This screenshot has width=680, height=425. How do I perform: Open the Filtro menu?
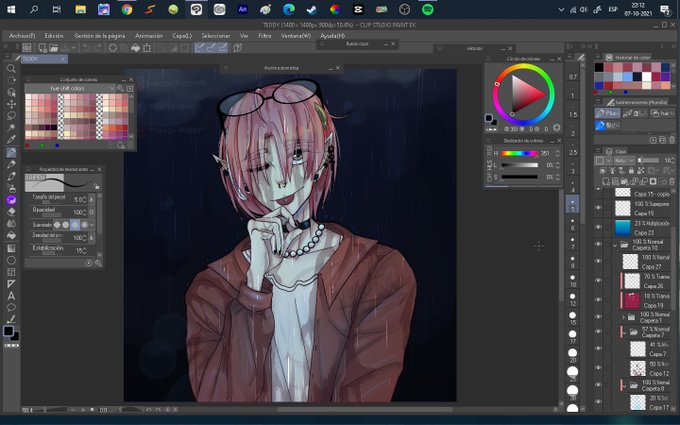pyautogui.click(x=265, y=36)
